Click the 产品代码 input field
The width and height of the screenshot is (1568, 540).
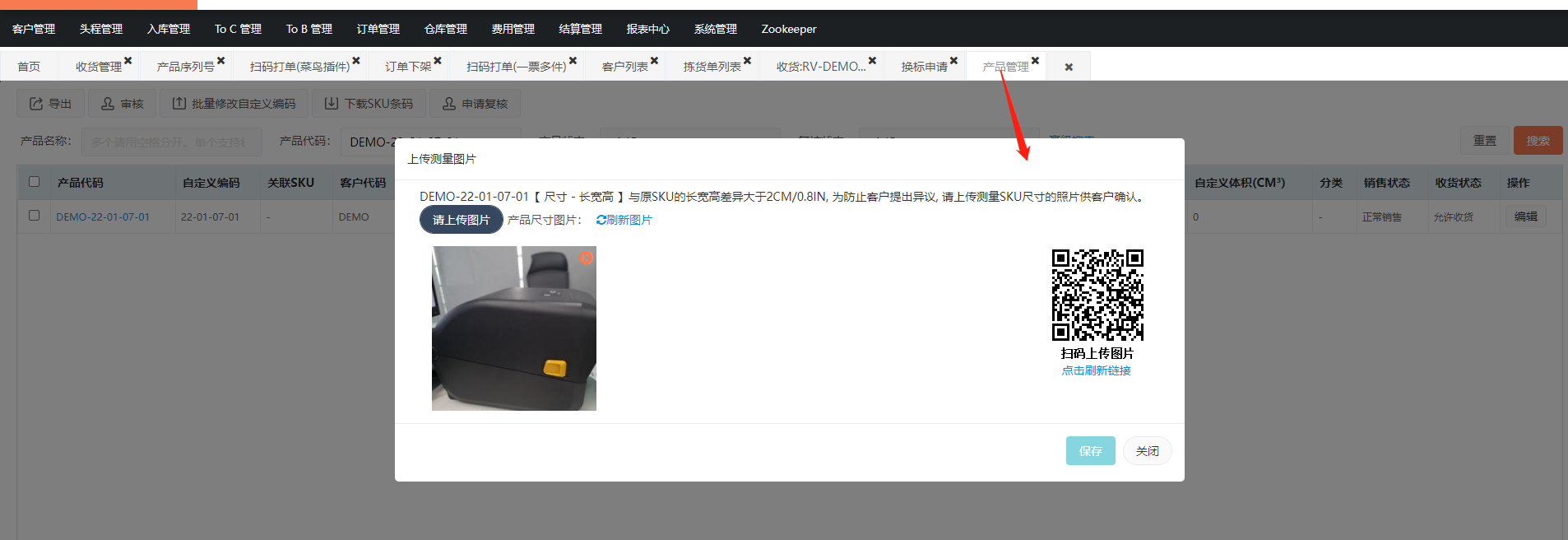click(x=431, y=142)
